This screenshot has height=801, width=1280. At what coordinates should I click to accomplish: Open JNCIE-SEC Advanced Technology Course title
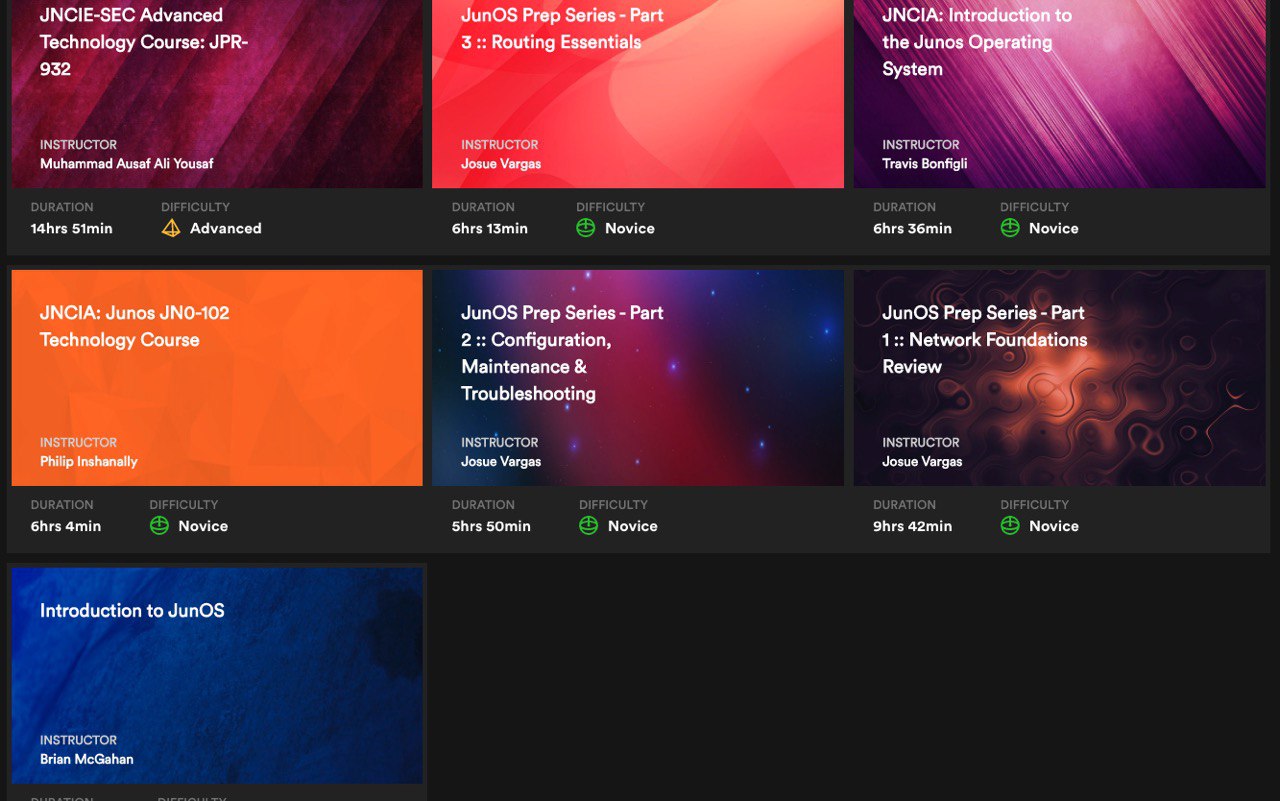point(144,42)
